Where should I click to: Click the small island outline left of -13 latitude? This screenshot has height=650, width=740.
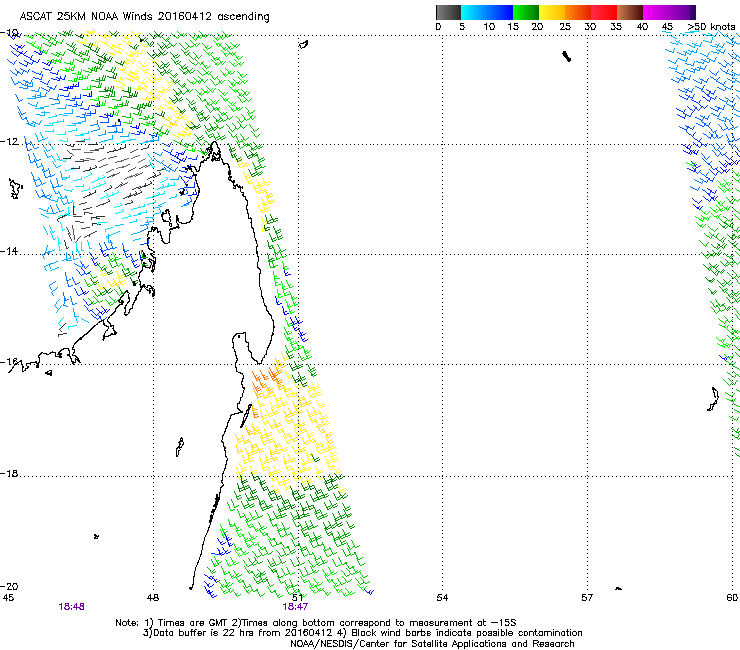click(16, 189)
